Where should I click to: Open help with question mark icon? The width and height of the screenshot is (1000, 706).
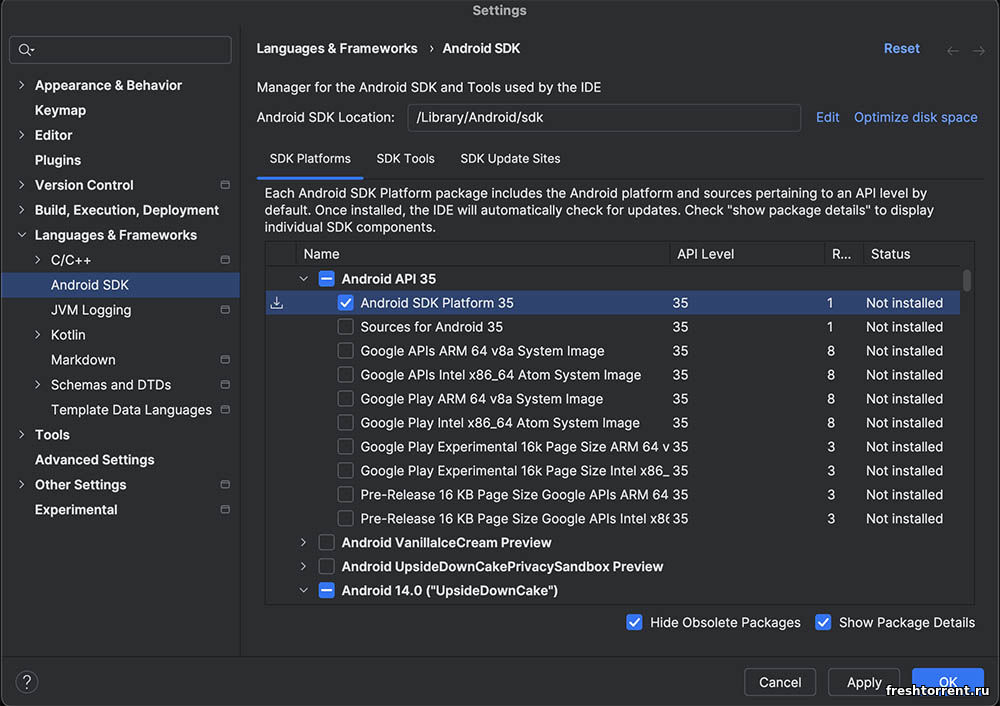click(27, 682)
